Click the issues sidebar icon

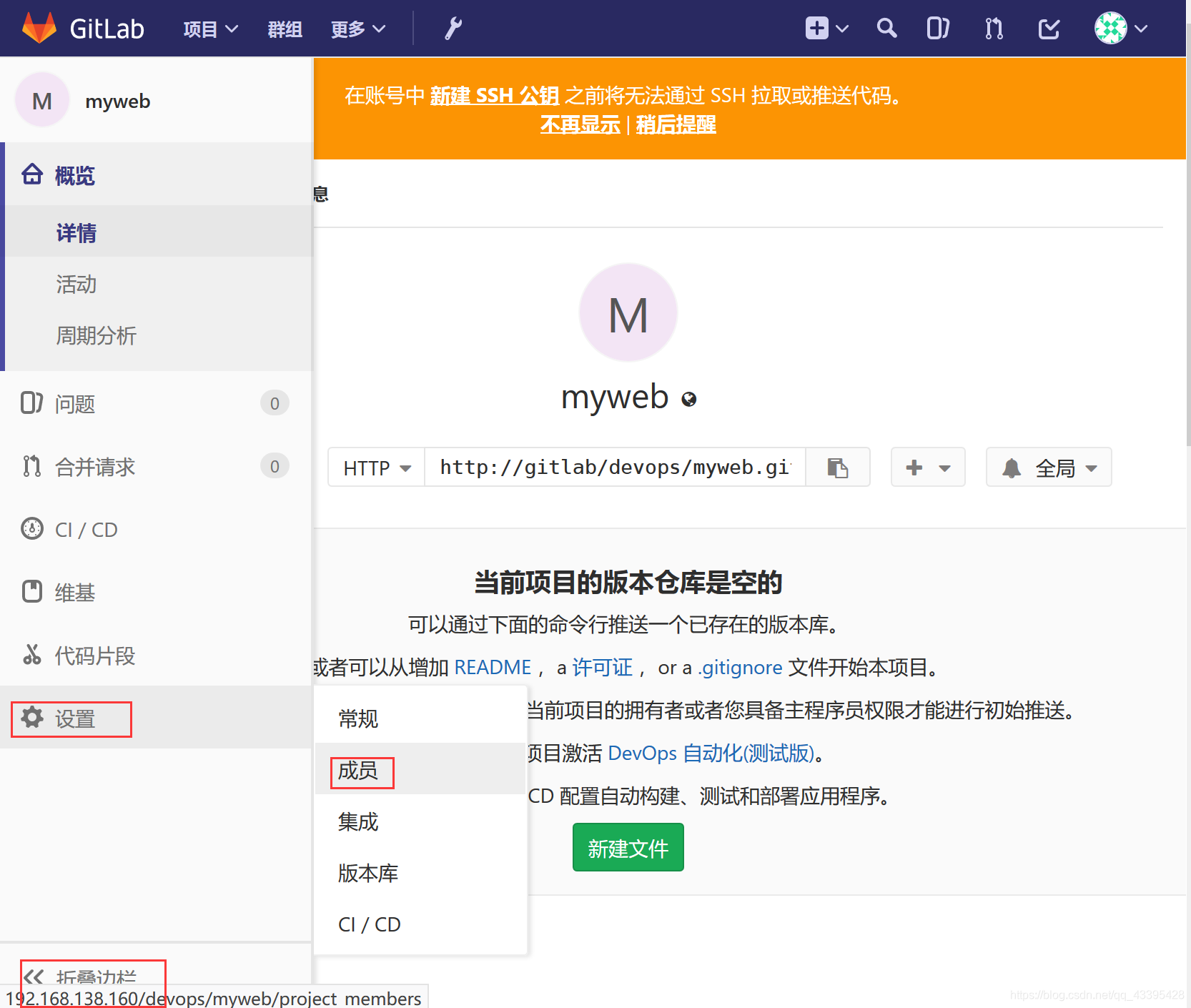pos(31,403)
